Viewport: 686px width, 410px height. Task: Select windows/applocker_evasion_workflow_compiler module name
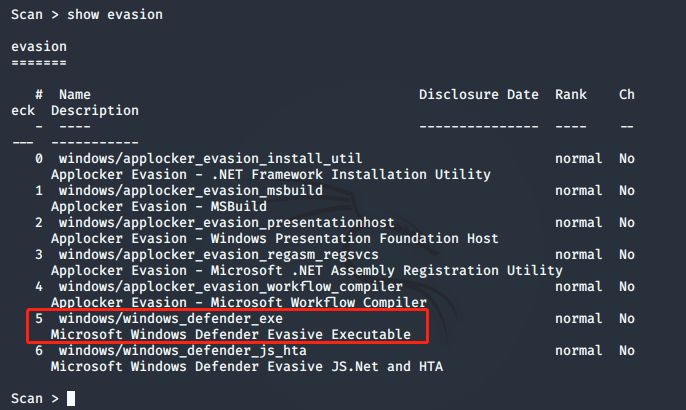click(231, 287)
